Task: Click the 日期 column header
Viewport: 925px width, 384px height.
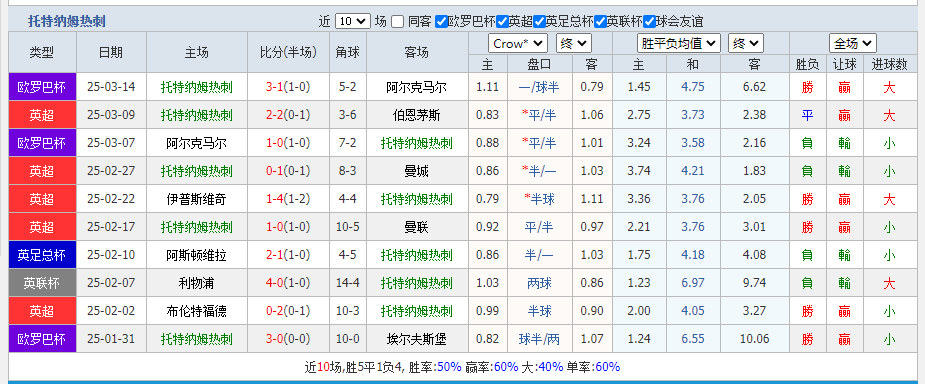Action: [x=111, y=52]
